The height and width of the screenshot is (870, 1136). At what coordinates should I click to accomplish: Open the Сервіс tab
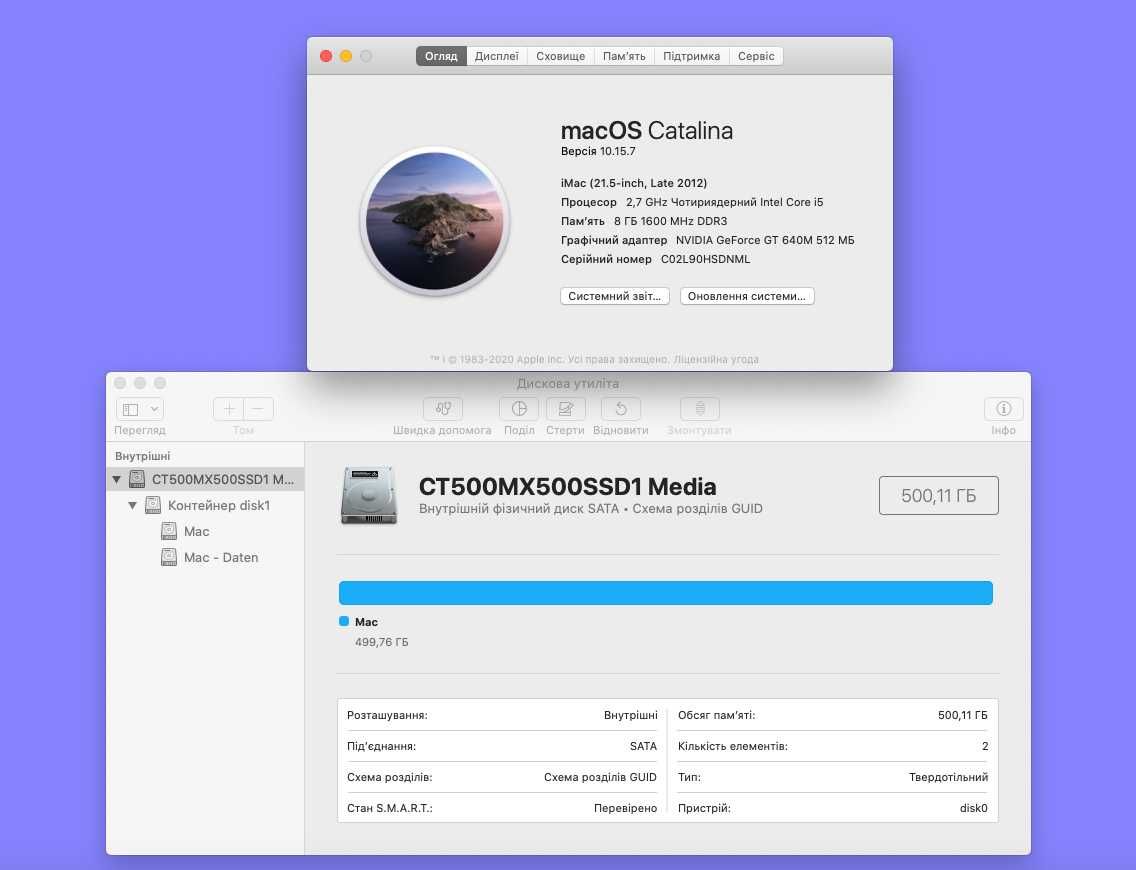[756, 56]
